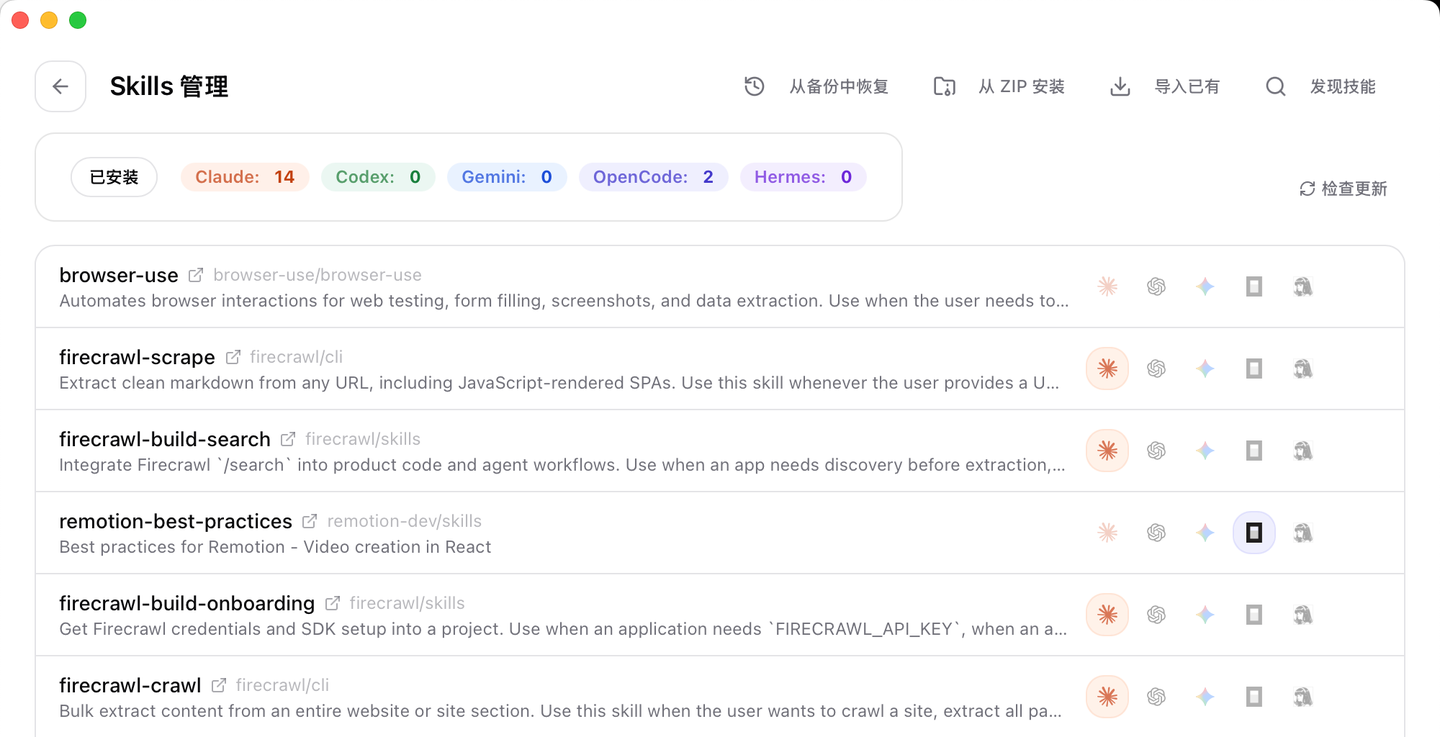Switch off Claude for firecrawl-build-onboarding

tap(1107, 615)
